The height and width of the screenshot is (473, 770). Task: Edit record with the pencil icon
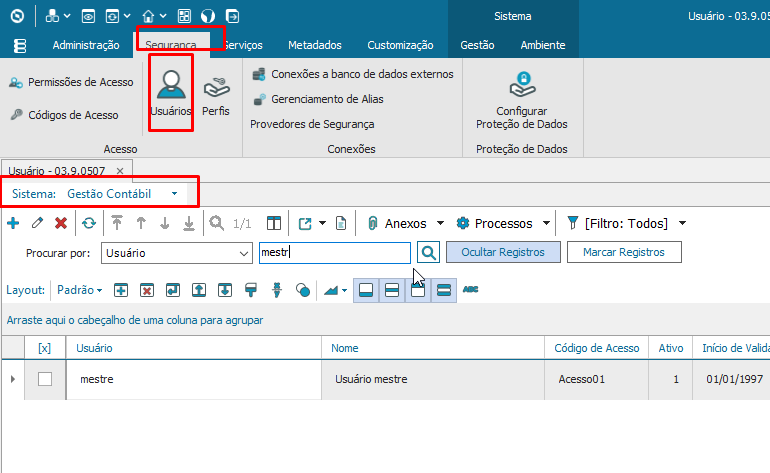pyautogui.click(x=37, y=223)
